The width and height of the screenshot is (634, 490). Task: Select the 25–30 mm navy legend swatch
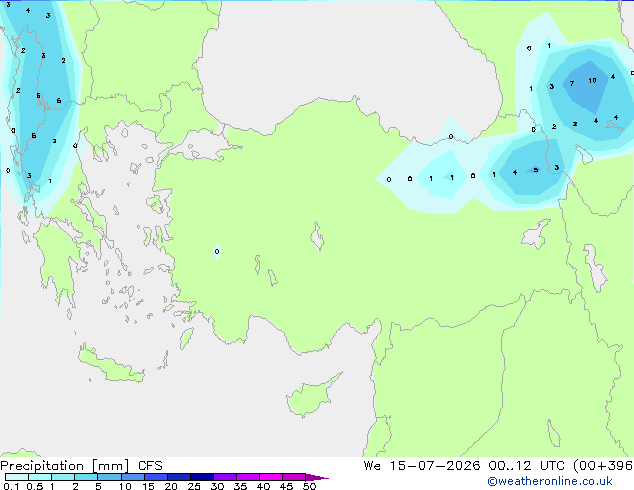pos(201,477)
